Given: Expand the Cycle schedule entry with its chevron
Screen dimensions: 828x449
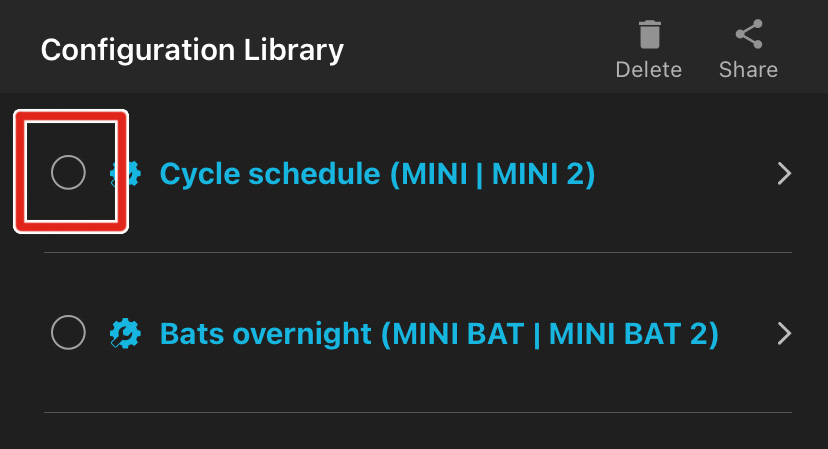Looking at the screenshot, I should [785, 174].
